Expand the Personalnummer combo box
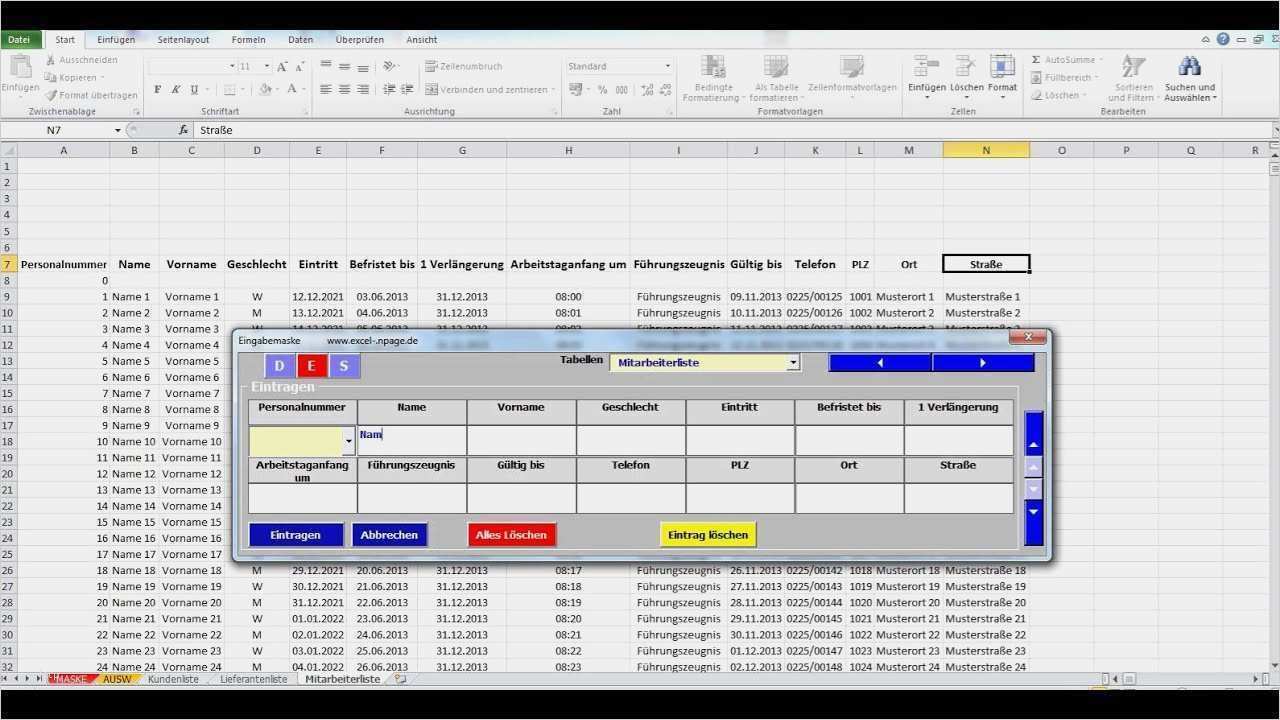Screen dimensions: 1280x720 pos(348,440)
